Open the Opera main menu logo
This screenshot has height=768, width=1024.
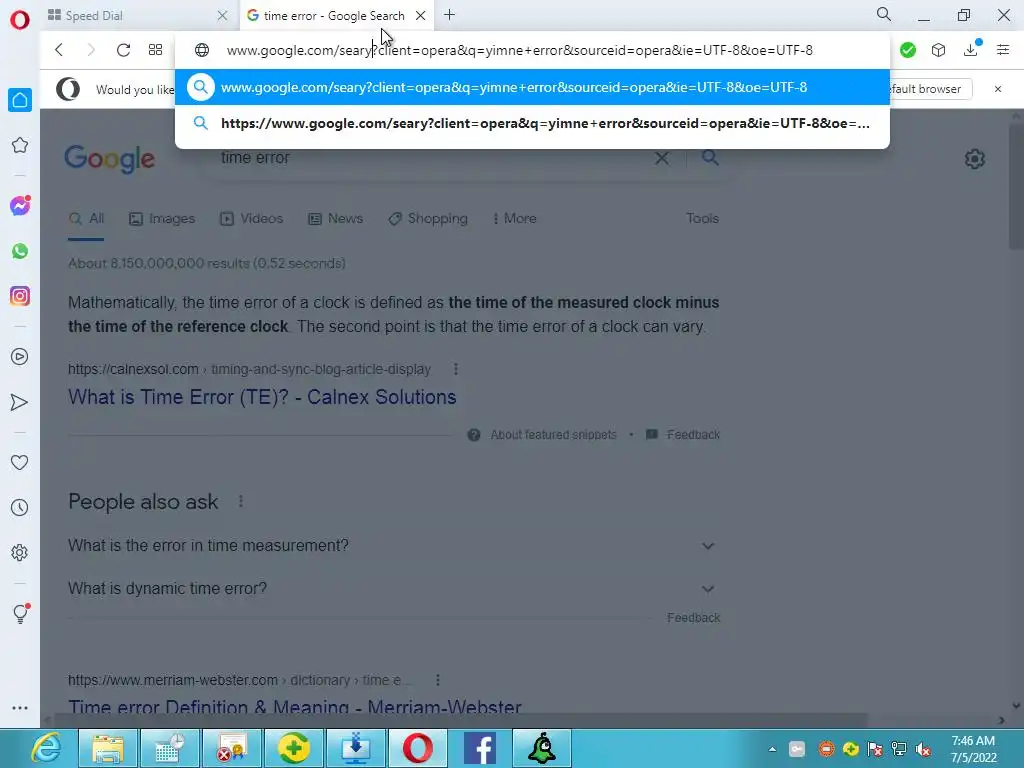tap(20, 20)
